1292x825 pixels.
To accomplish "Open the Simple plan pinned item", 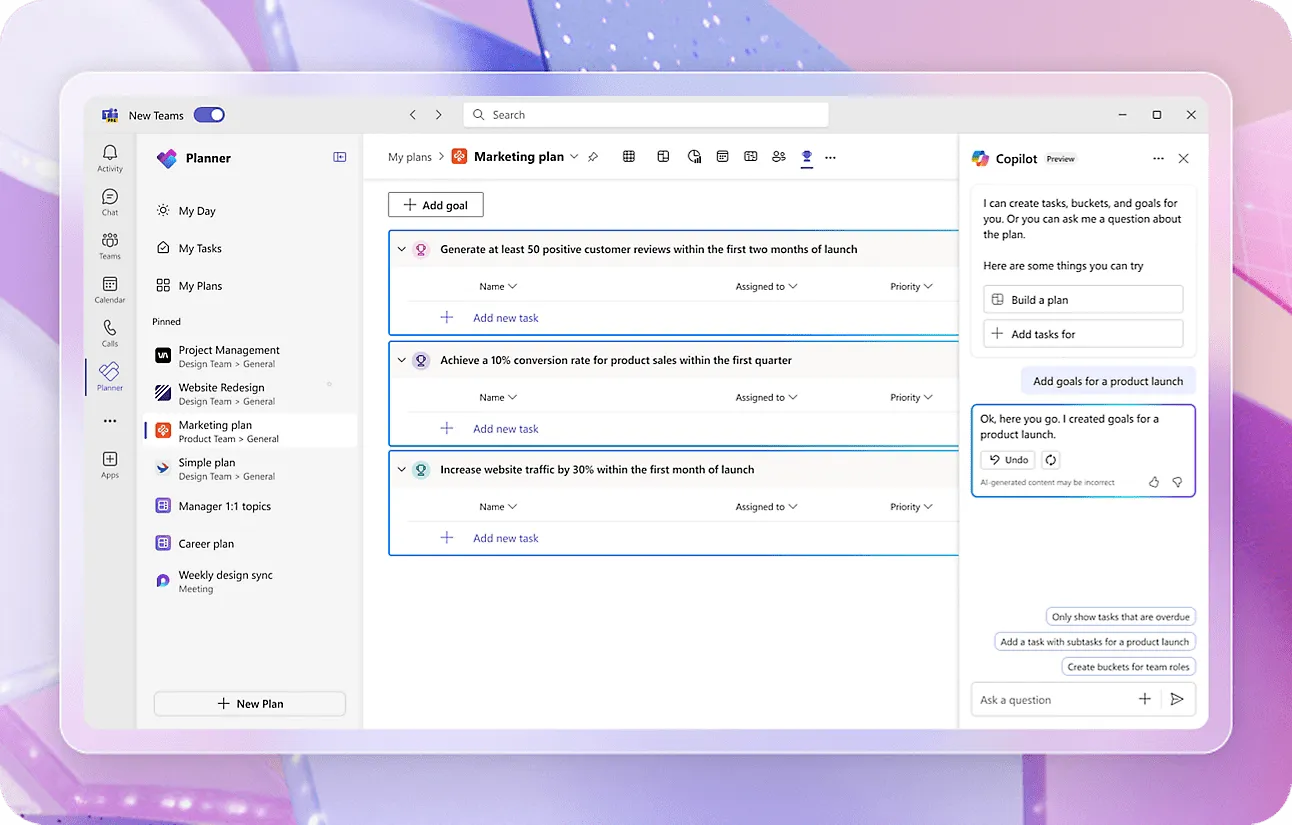I will pyautogui.click(x=250, y=468).
